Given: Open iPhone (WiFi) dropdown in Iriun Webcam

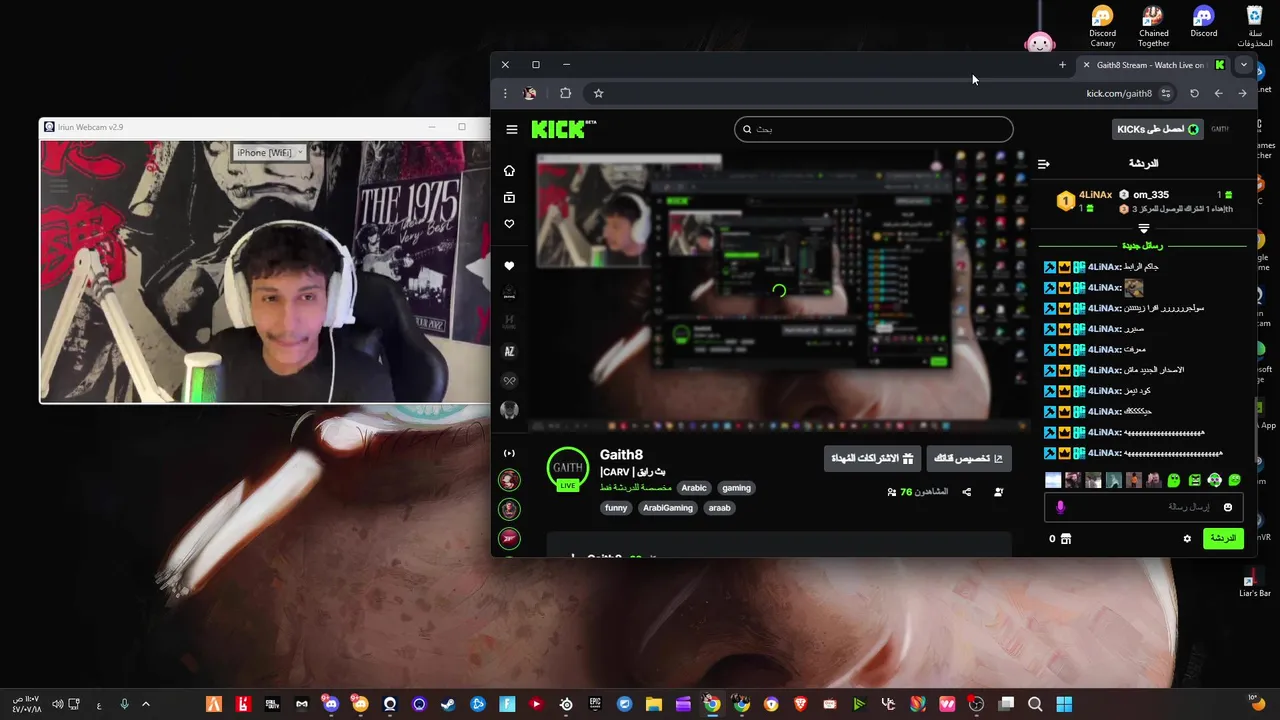Looking at the screenshot, I should 269,152.
